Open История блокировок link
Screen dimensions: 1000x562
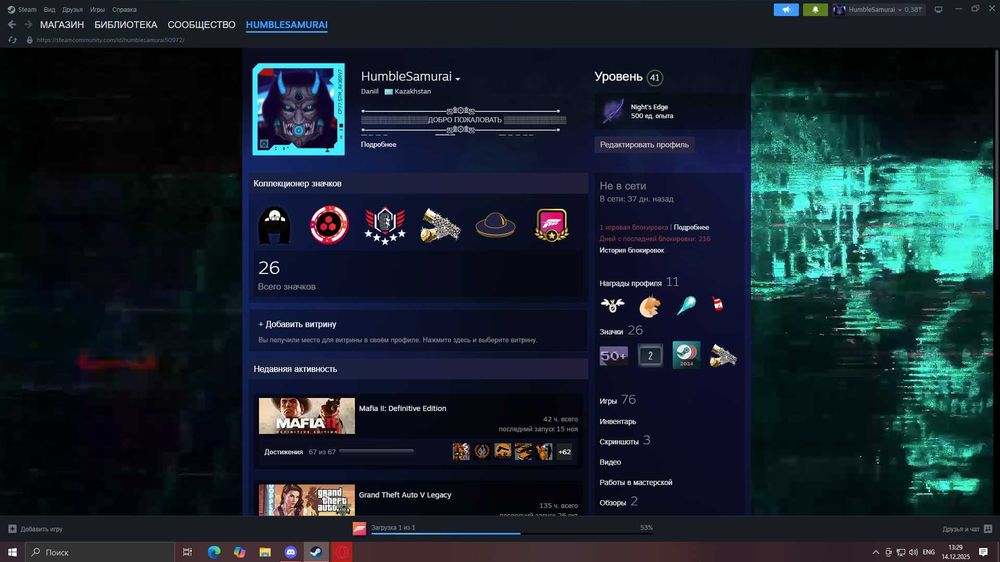pyautogui.click(x=631, y=250)
